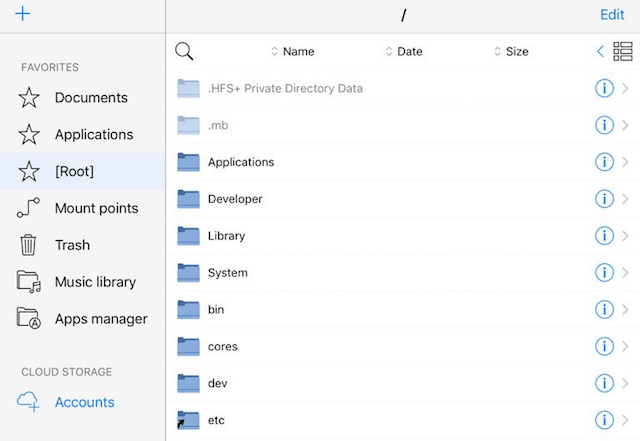Open the Library folder row
The width and height of the screenshot is (640, 441).
403,236
